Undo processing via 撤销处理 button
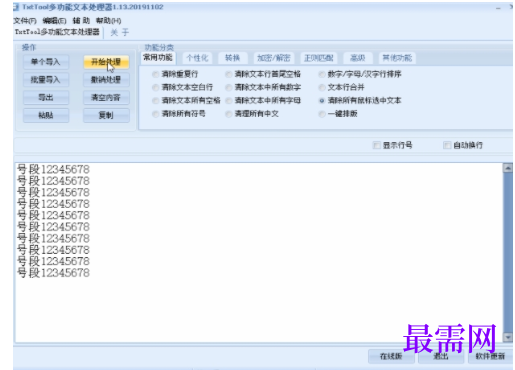The image size is (515, 370). click(x=106, y=80)
